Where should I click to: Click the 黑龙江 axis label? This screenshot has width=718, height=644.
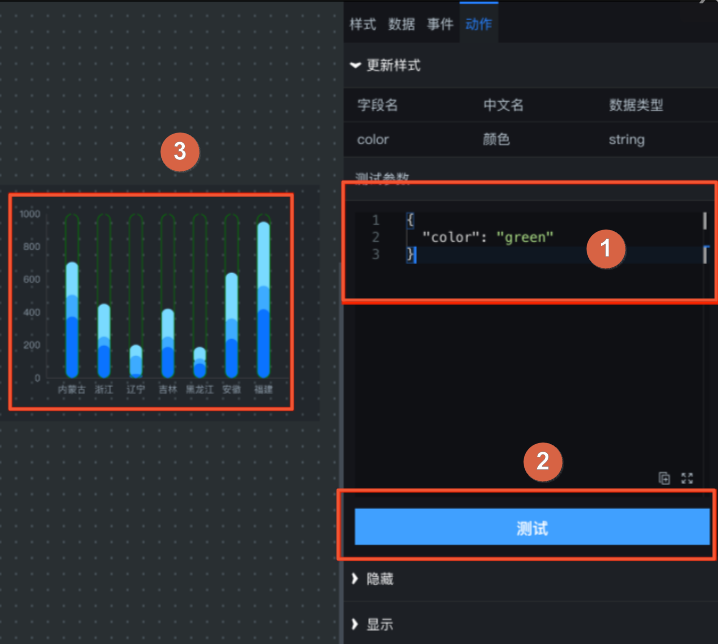coord(200,389)
